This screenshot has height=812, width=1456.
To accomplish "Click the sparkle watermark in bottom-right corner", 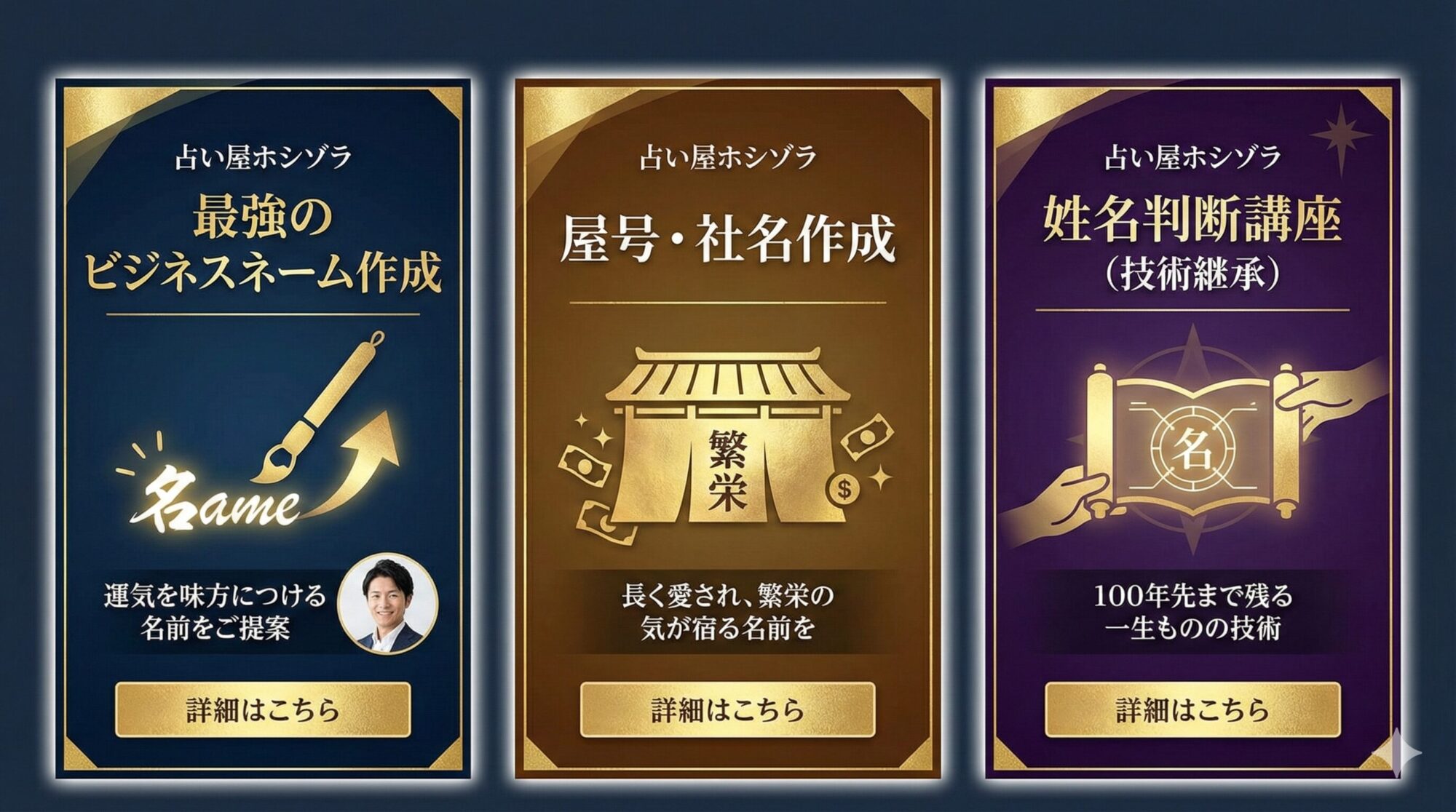I will point(1396,752).
